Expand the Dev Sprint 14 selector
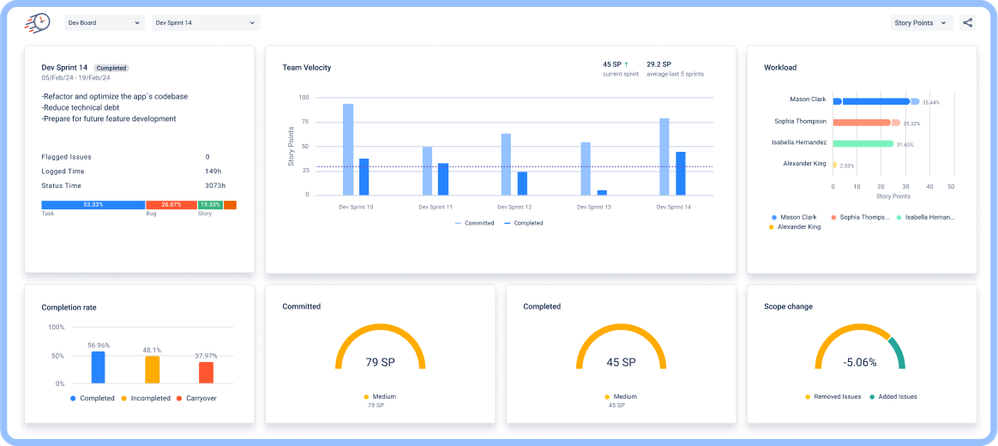The width and height of the screenshot is (998, 446). tap(205, 22)
